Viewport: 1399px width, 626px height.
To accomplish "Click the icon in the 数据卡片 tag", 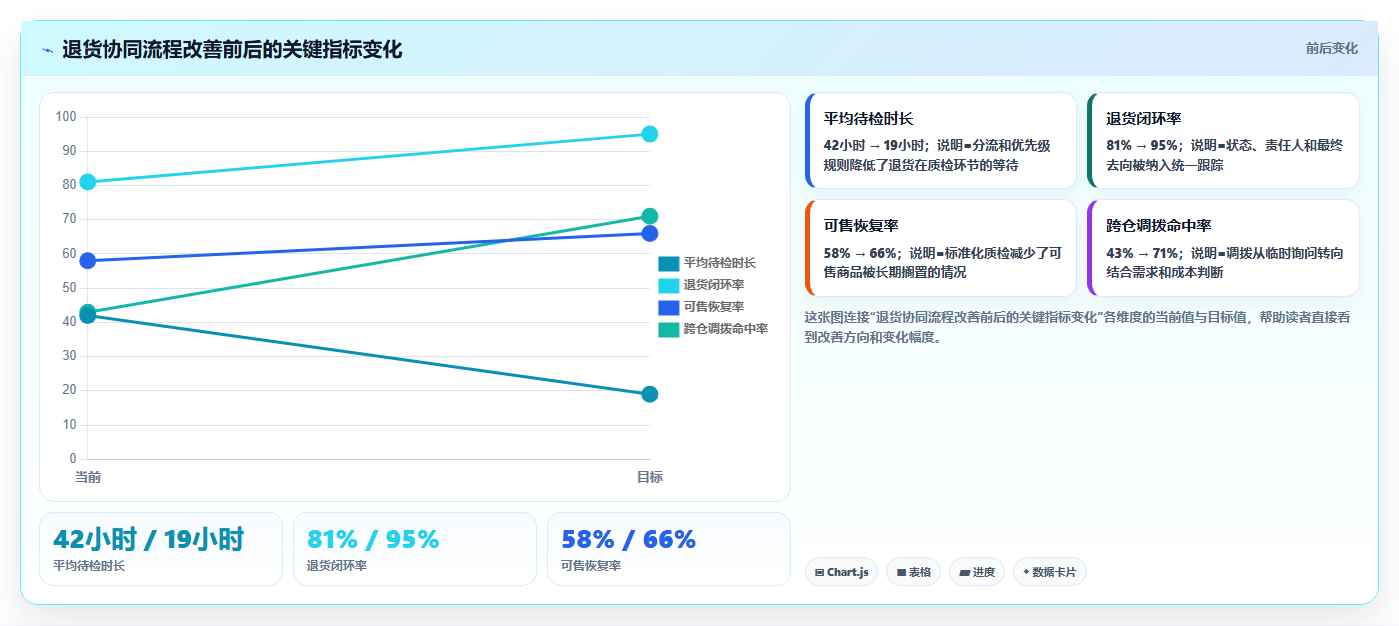I will tap(1026, 573).
